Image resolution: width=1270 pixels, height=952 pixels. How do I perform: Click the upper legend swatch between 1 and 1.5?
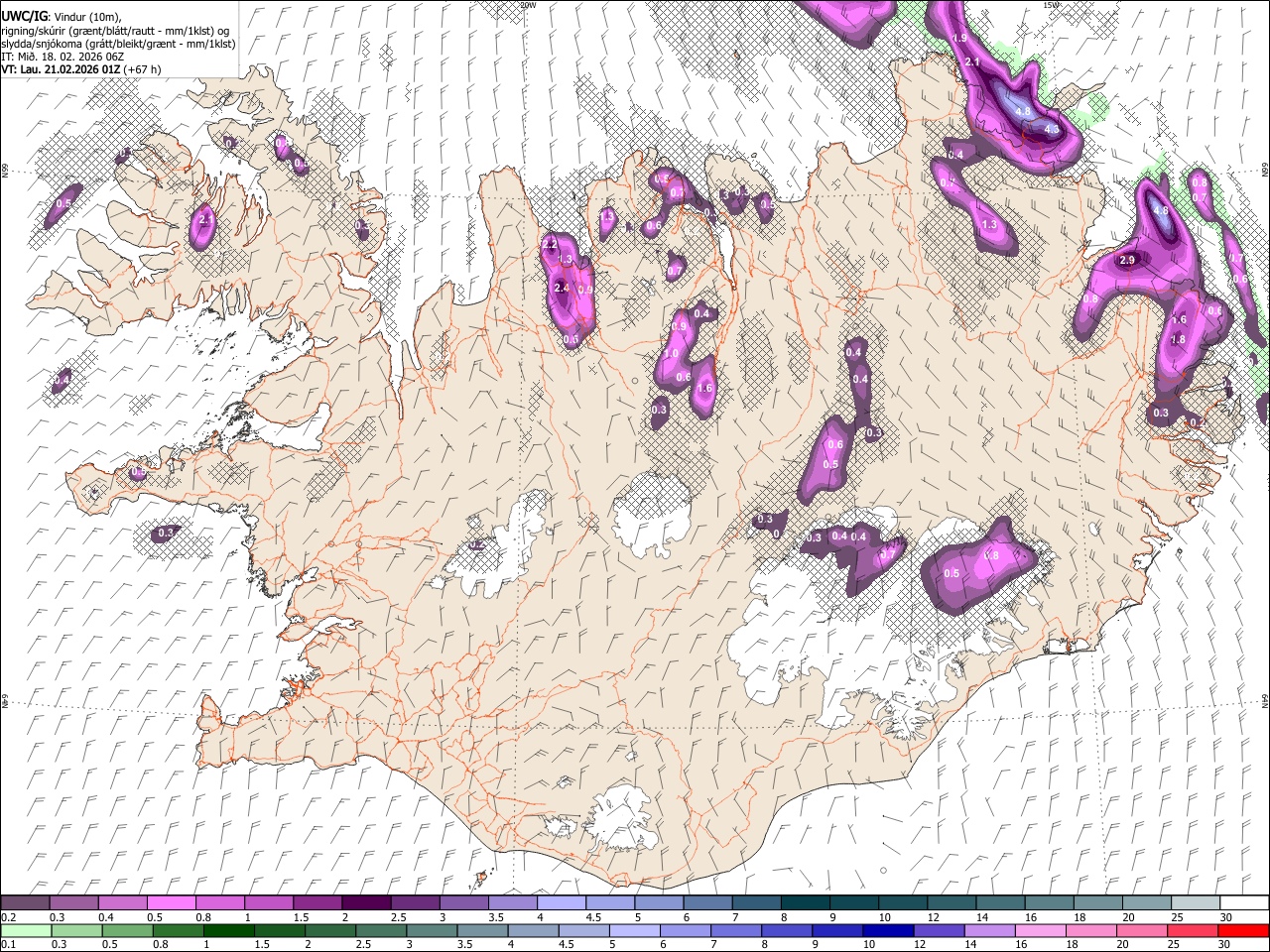269,903
